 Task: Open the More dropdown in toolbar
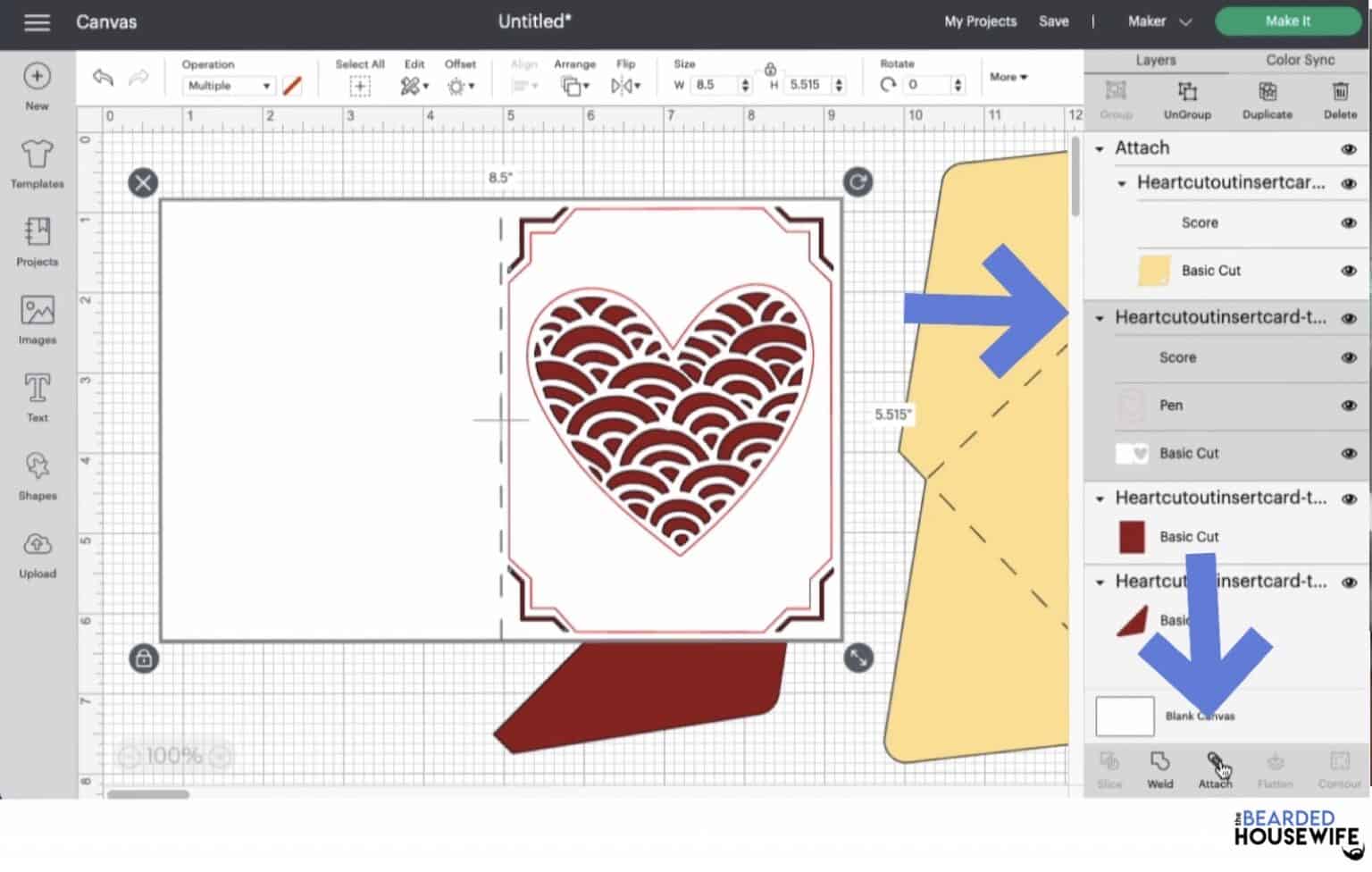1008,78
